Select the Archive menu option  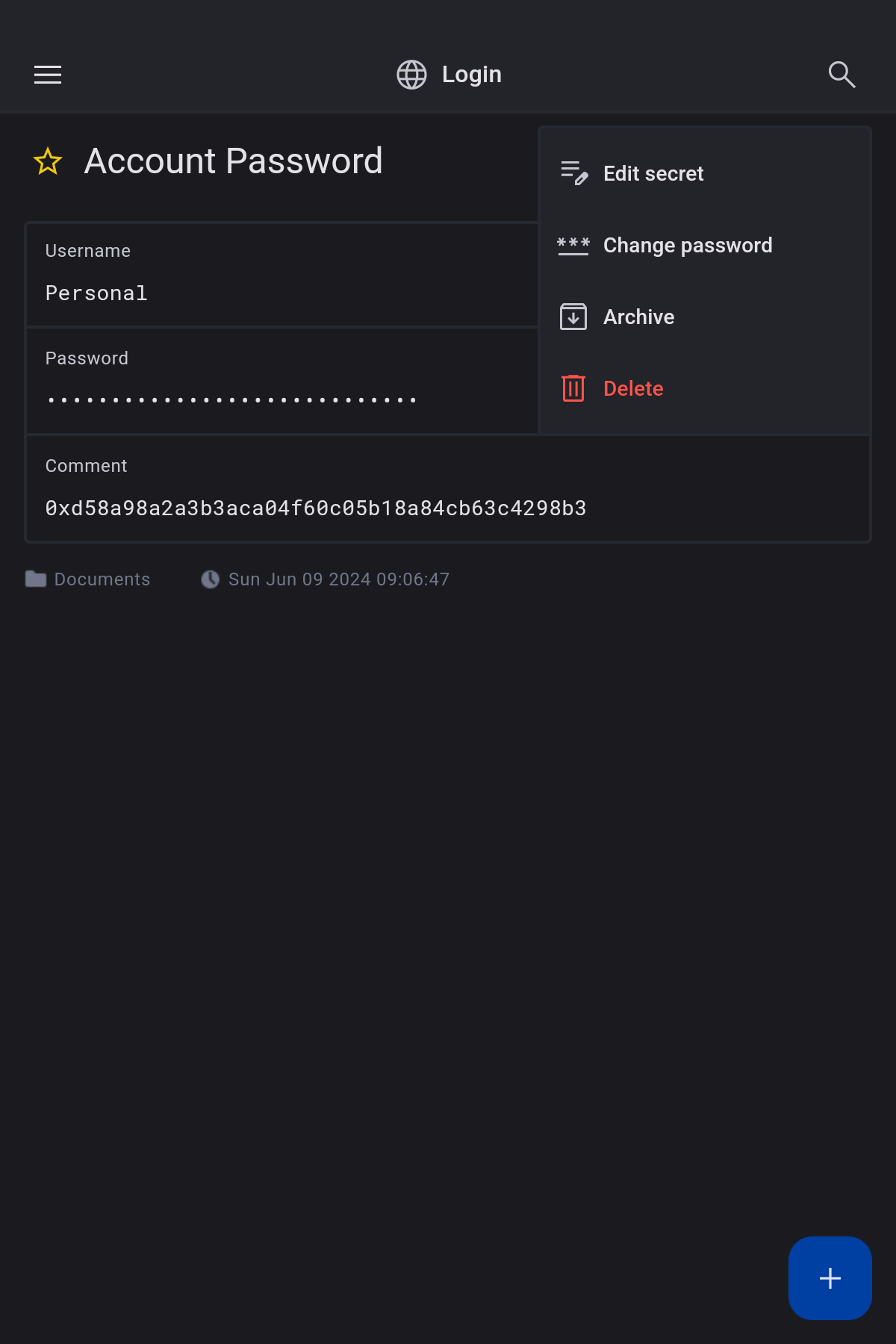[638, 317]
